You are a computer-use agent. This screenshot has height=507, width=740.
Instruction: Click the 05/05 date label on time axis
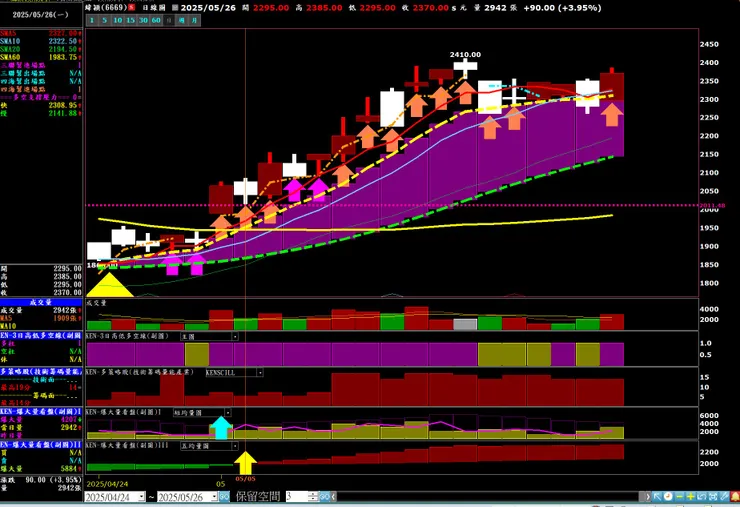[245, 479]
